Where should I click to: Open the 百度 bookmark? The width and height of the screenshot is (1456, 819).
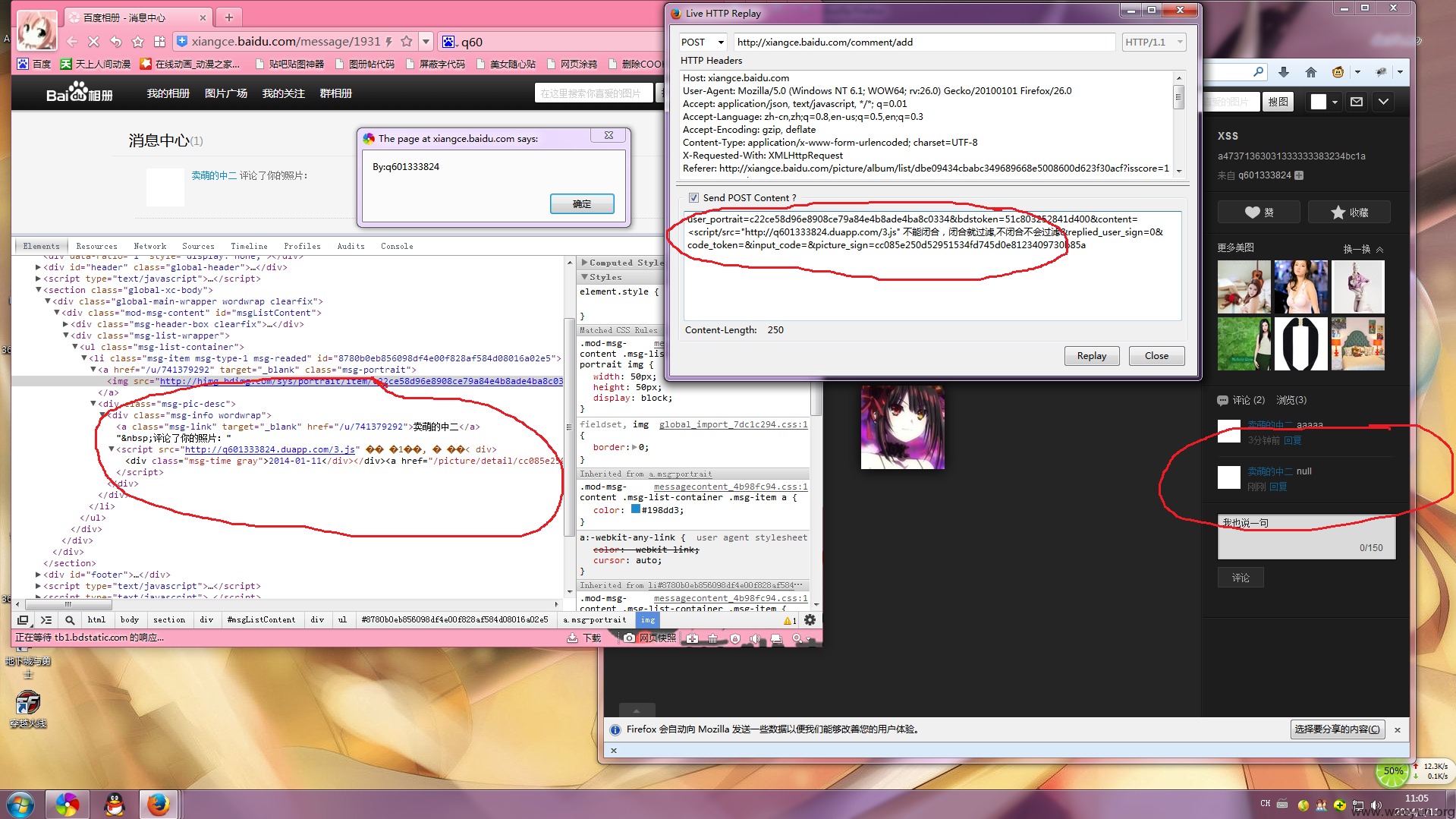pyautogui.click(x=34, y=64)
